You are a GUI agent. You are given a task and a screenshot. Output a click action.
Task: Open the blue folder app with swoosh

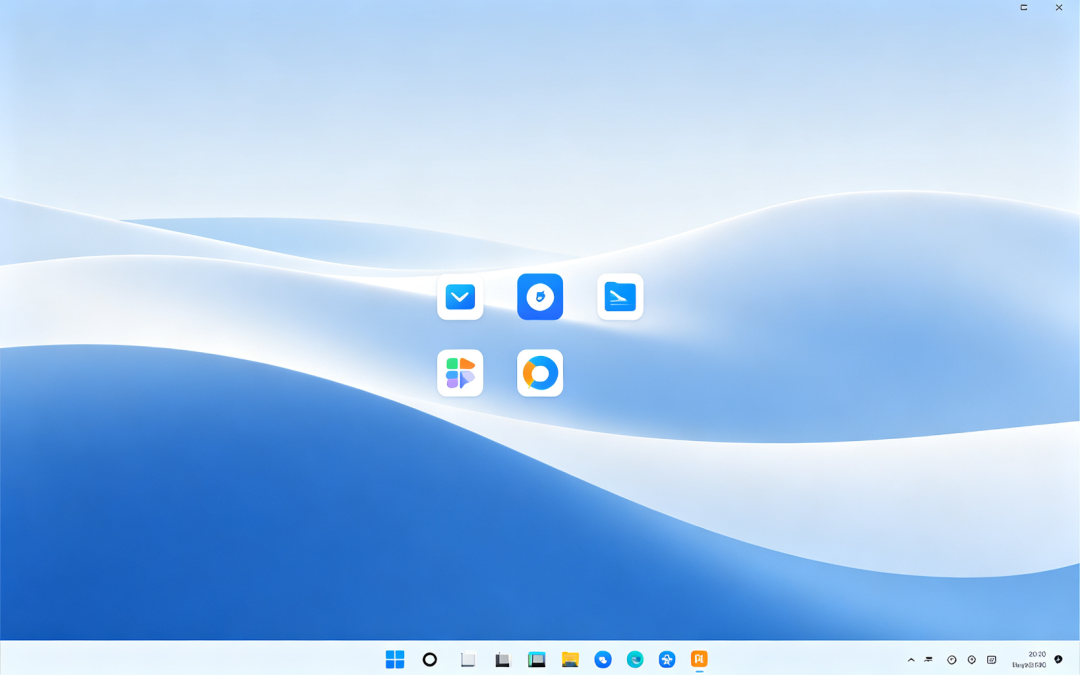[620, 297]
